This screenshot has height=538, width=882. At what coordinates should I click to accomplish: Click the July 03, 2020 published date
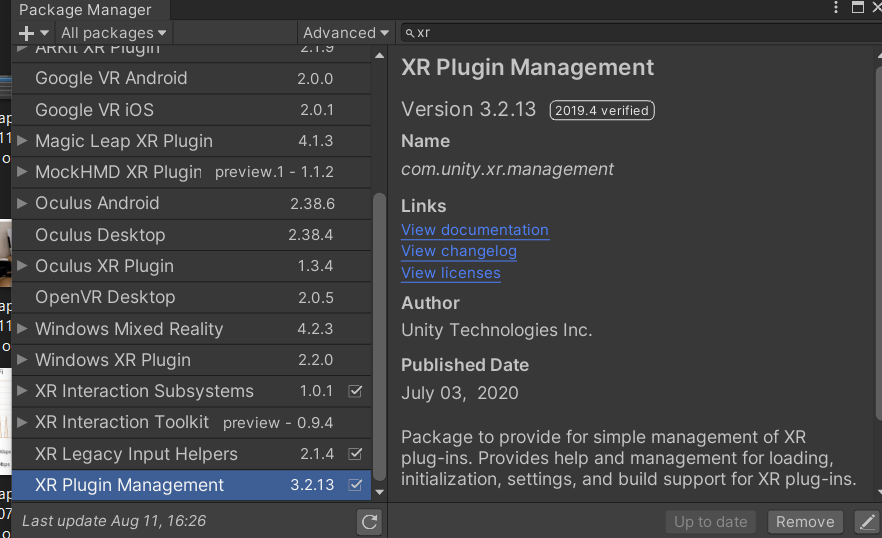point(460,393)
